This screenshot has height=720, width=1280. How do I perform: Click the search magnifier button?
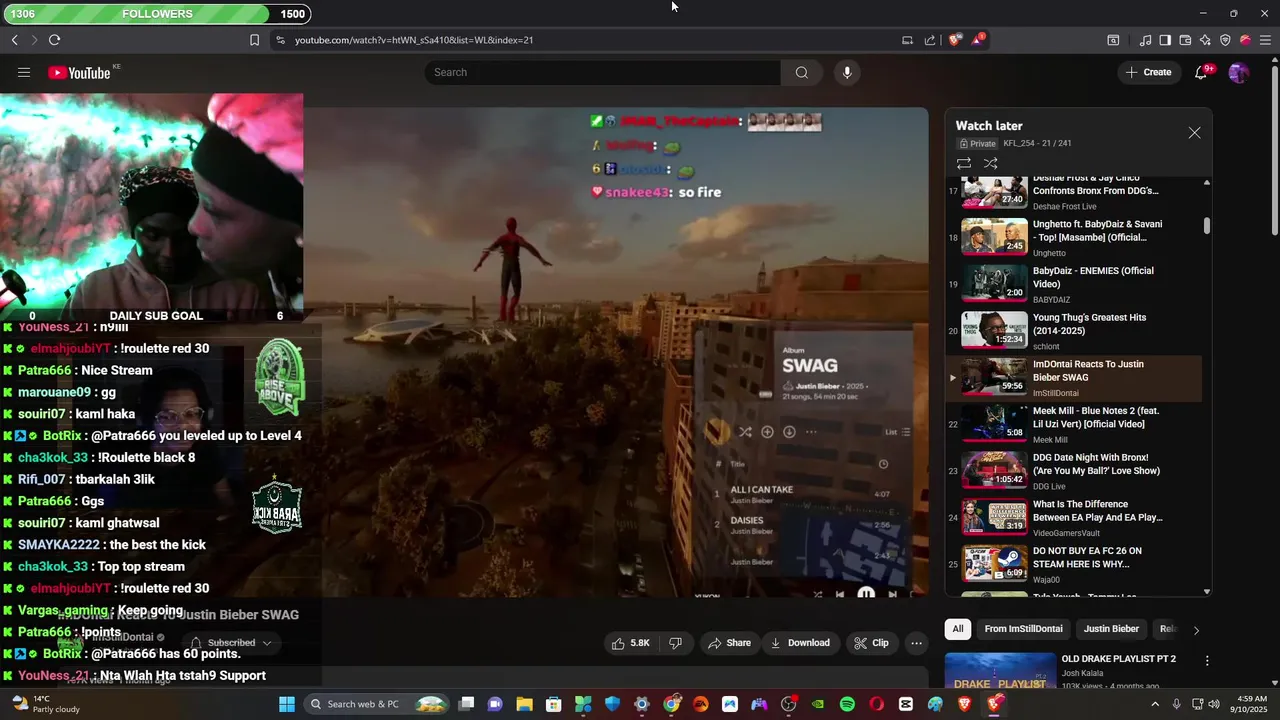pos(801,72)
